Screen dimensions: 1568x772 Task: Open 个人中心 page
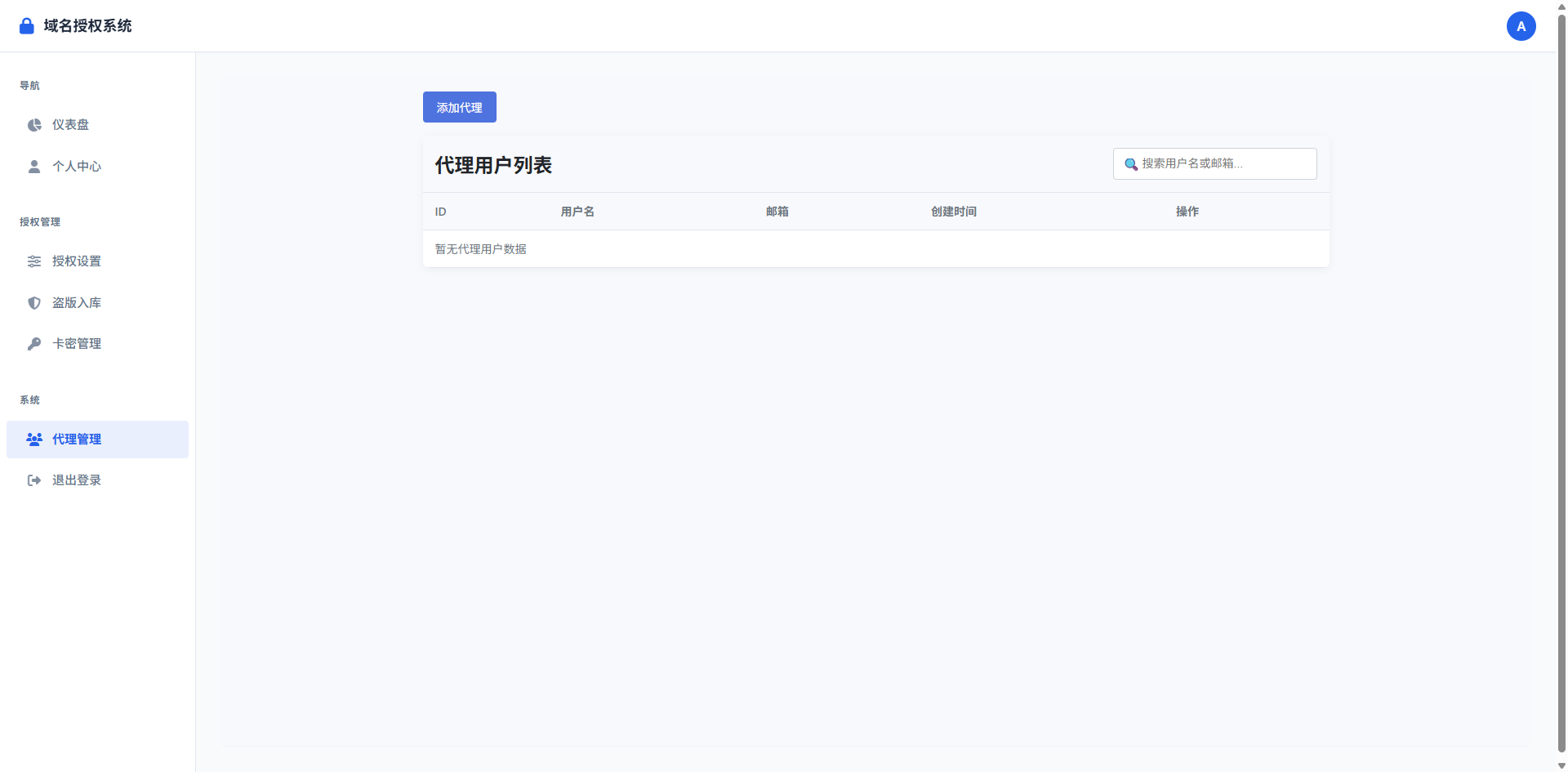coord(77,167)
